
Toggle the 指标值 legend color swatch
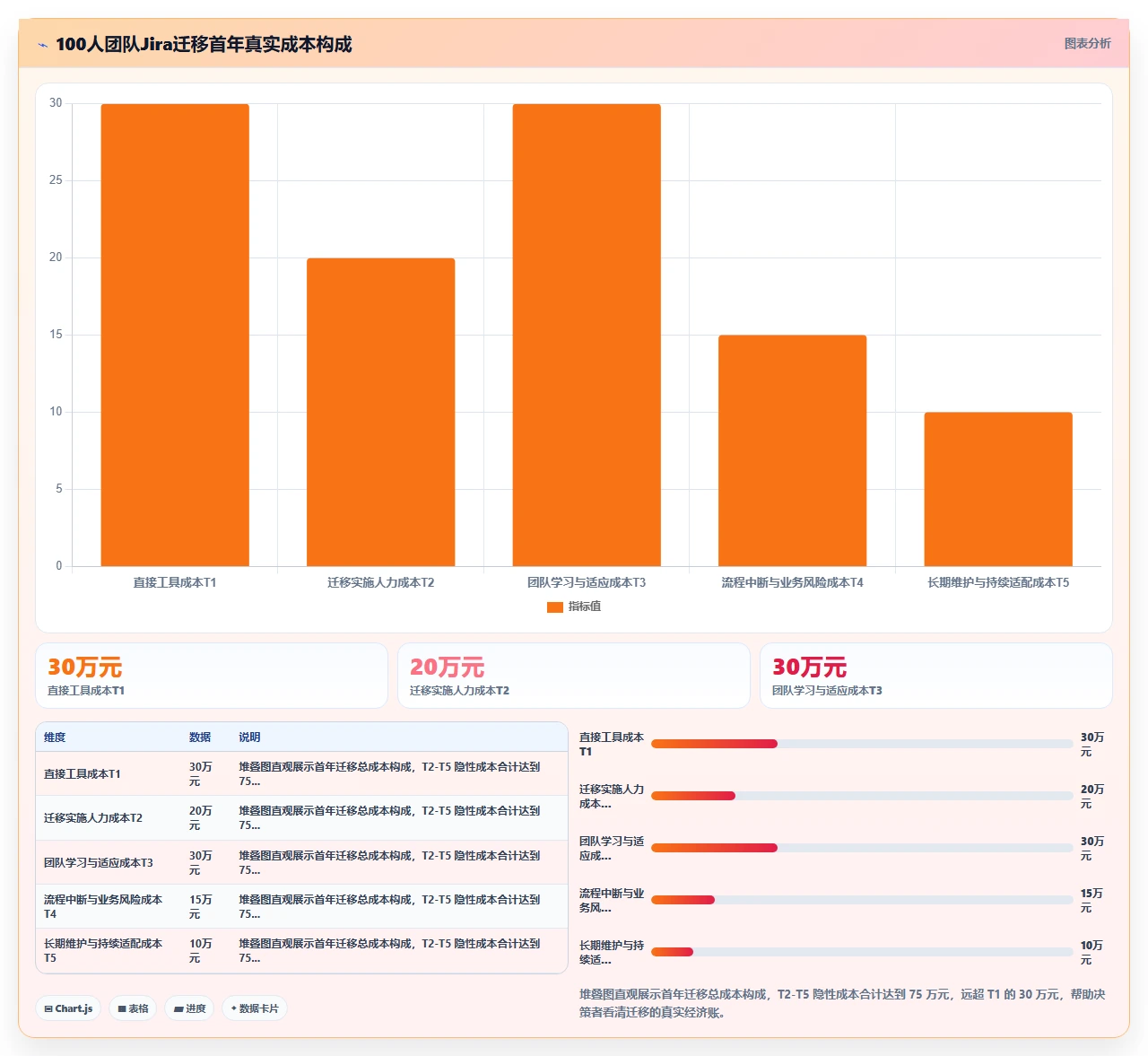555,607
